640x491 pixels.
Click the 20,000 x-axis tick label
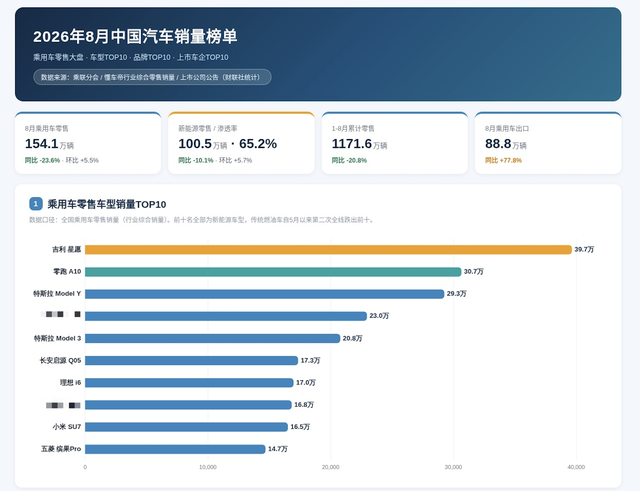pyautogui.click(x=331, y=467)
